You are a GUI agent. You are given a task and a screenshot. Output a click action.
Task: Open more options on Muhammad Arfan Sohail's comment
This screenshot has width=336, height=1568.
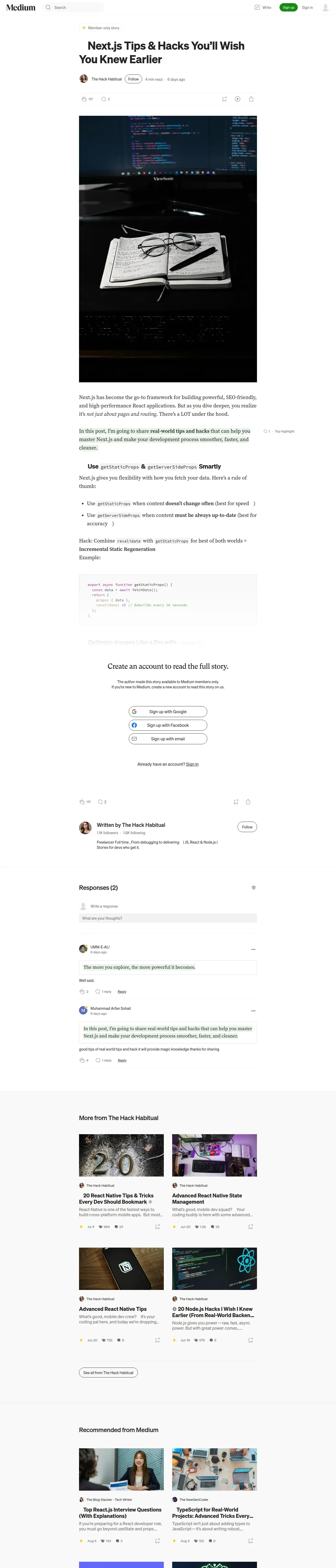253,1010
